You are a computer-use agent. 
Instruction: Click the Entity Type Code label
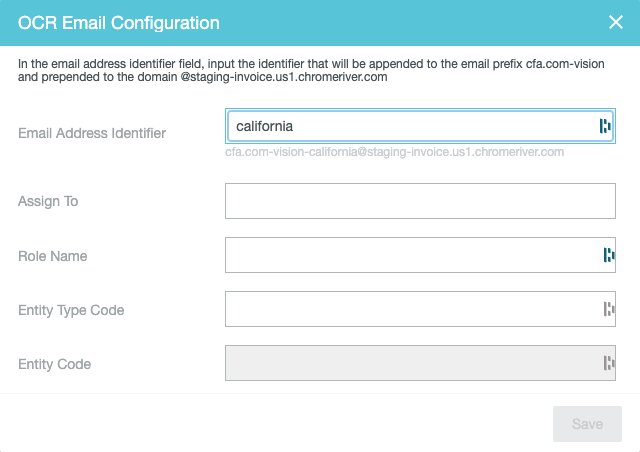click(x=71, y=310)
